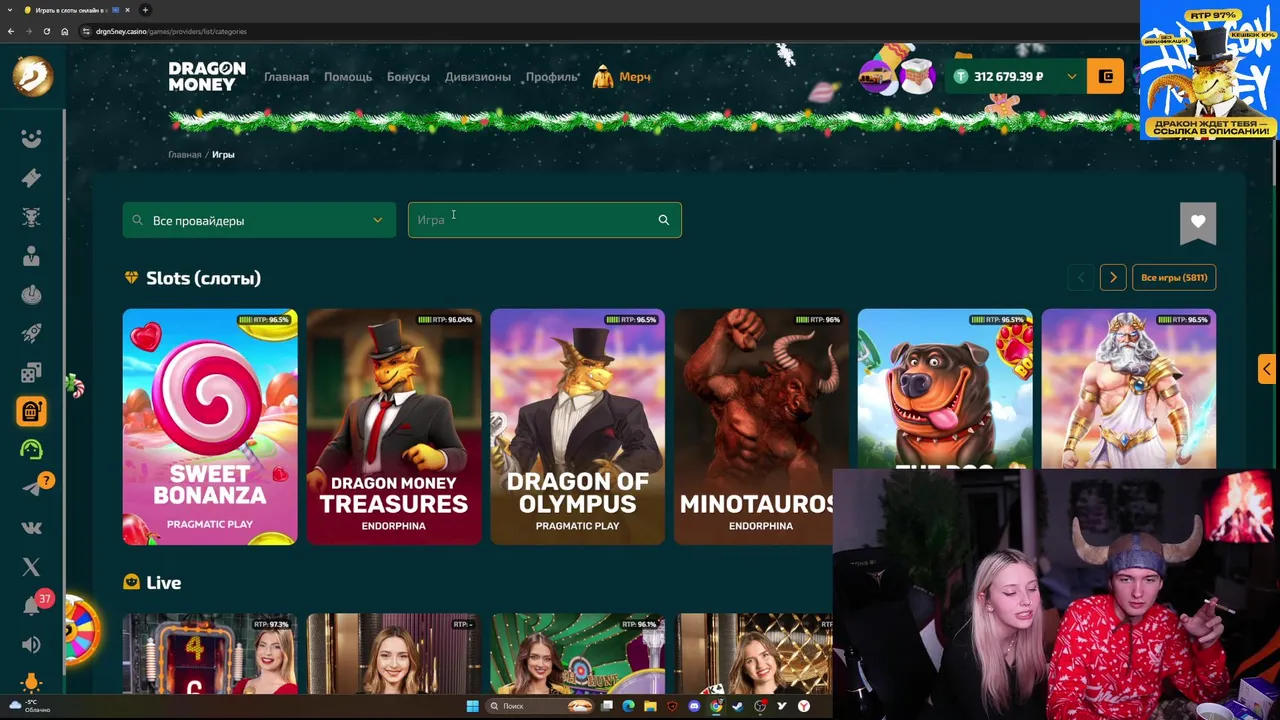Open the dealer person sidebar icon
1280x720 pixels.
point(31,256)
